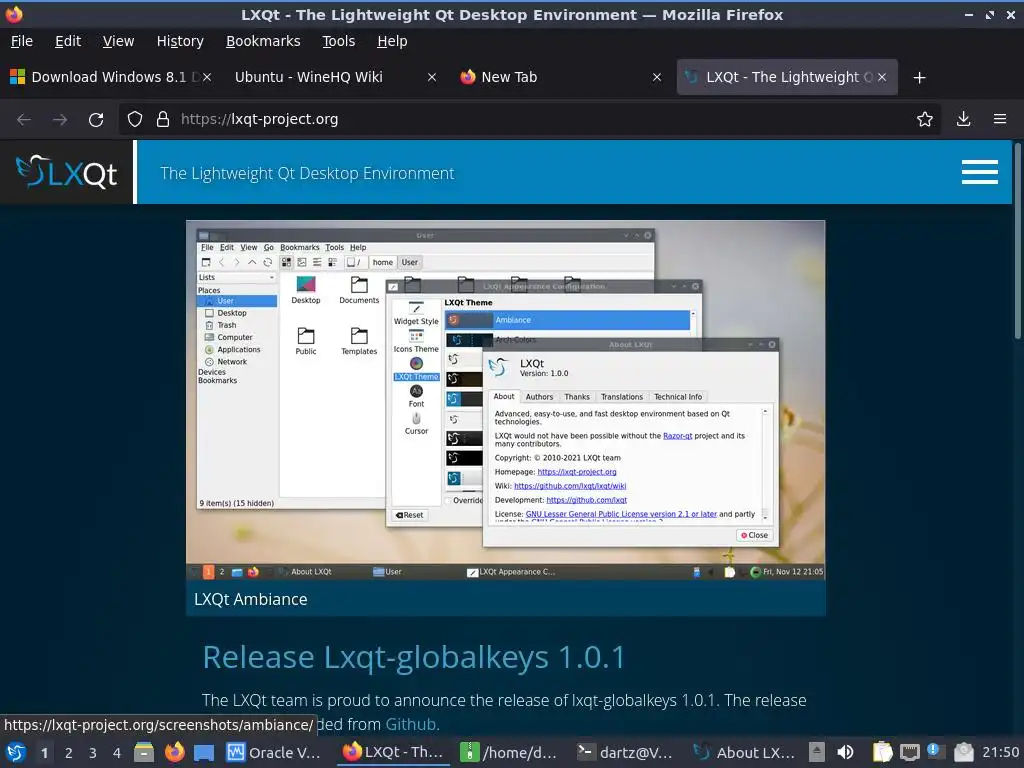The image size is (1024, 768).
Task: Click the address bar URL field
Action: [x=529, y=120]
